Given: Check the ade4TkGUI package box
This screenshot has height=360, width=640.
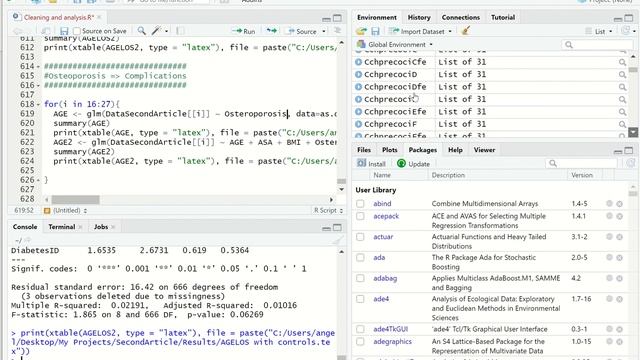Looking at the screenshot, I should coord(360,329).
